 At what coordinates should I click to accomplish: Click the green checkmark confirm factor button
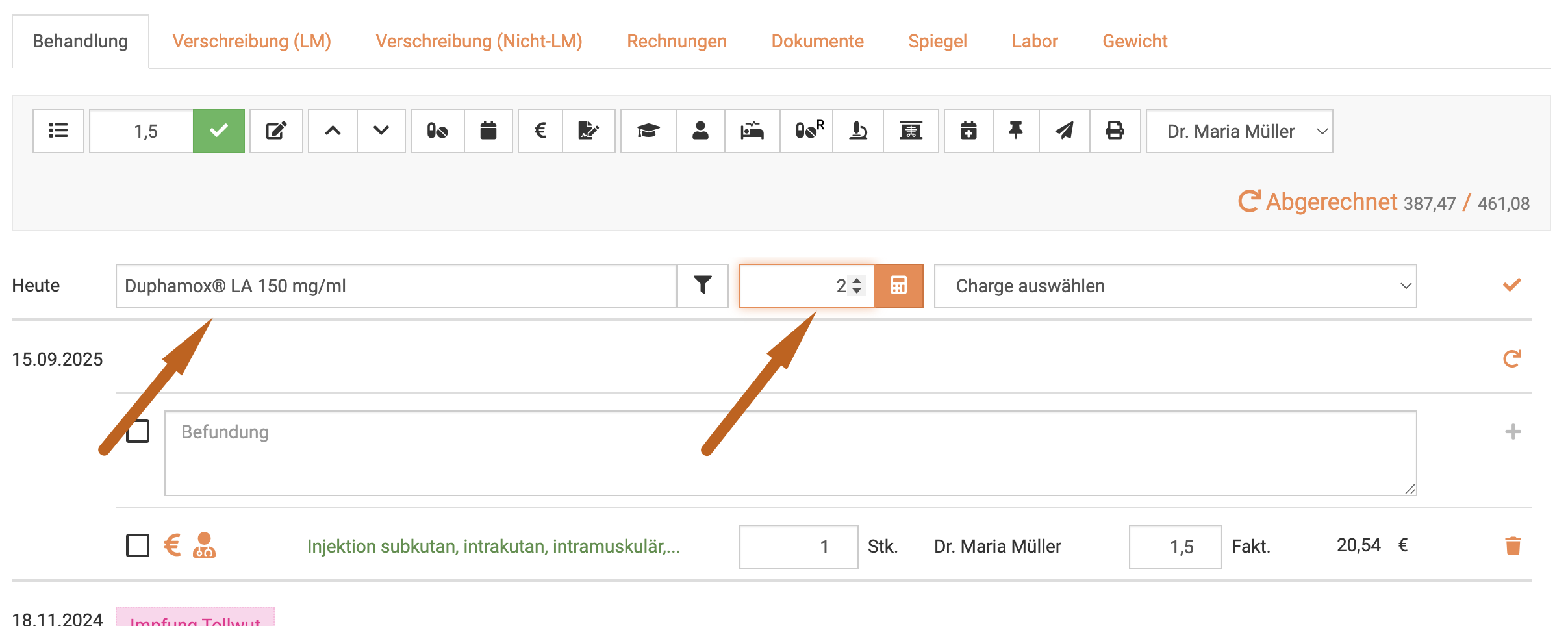point(219,131)
